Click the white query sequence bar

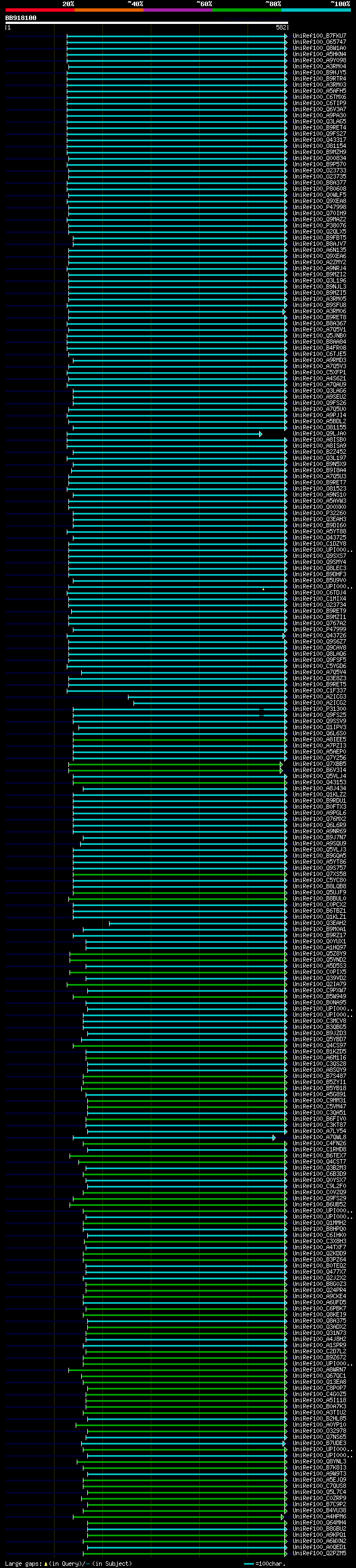click(147, 23)
